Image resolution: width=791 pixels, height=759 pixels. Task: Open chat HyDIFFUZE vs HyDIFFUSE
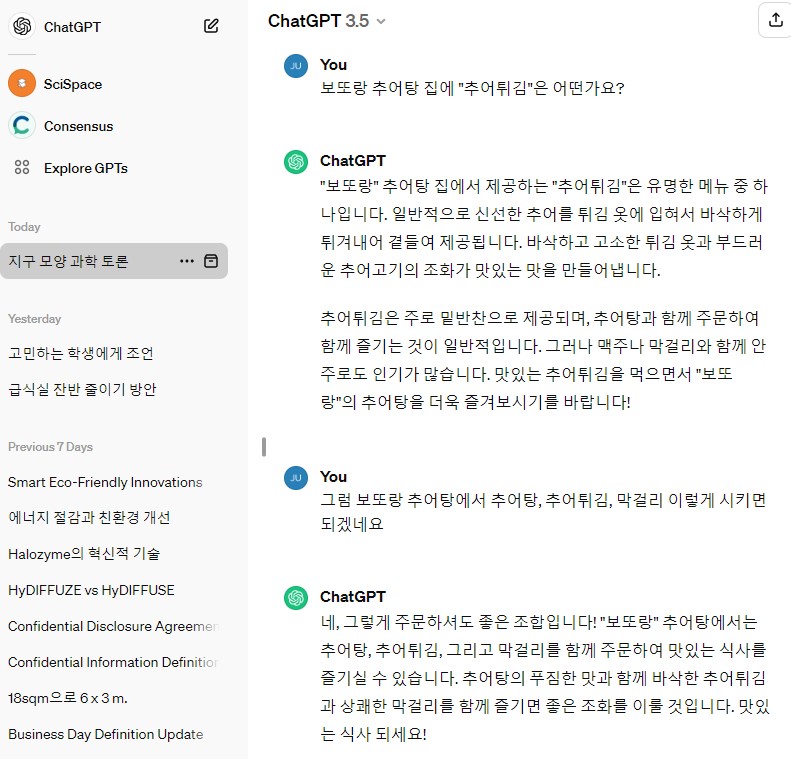pyautogui.click(x=91, y=590)
